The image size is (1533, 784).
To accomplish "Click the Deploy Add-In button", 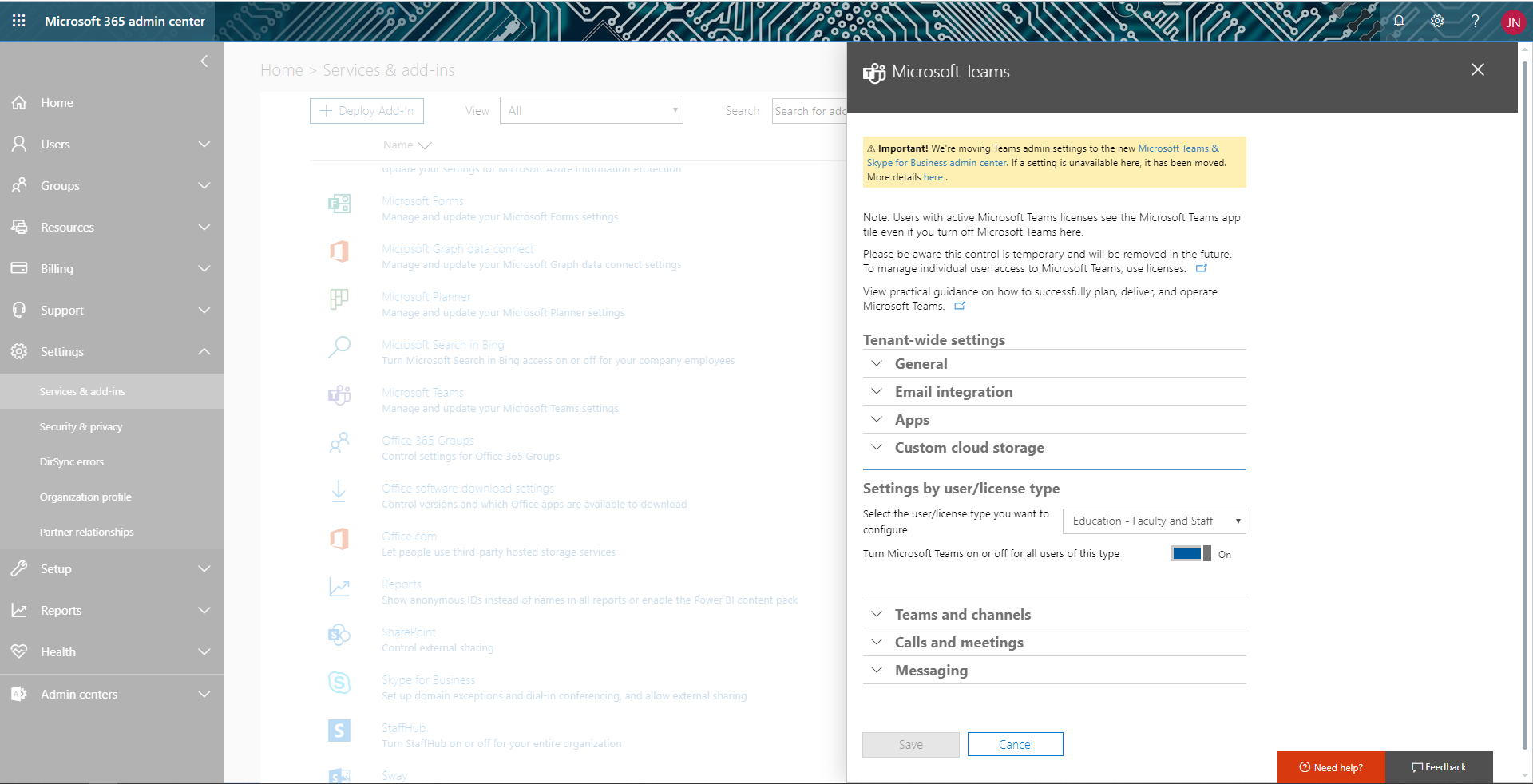I will (366, 111).
